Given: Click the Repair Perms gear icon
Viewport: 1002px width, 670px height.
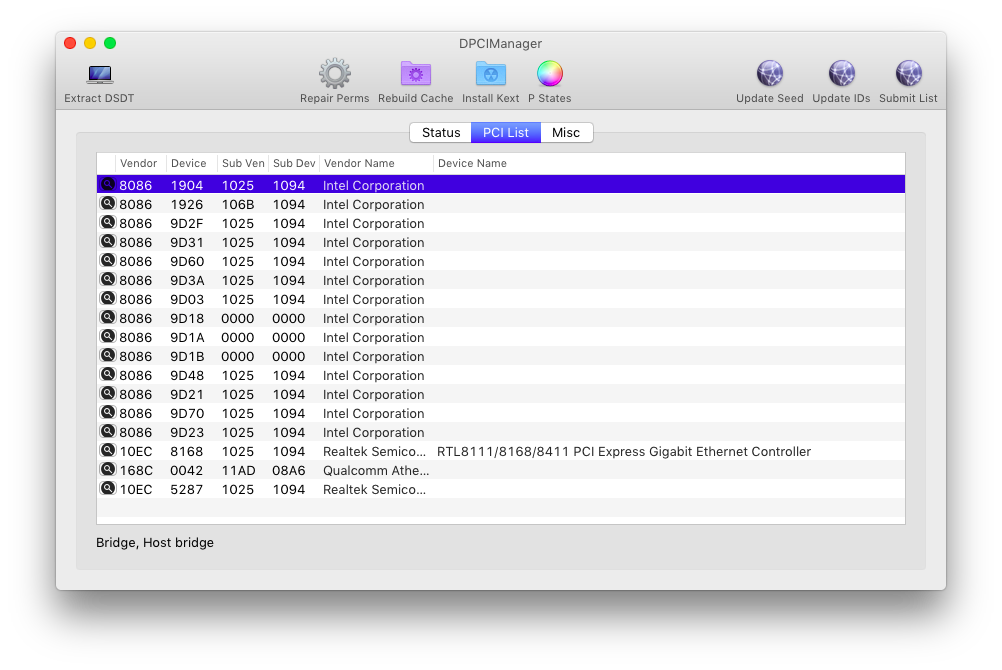Looking at the screenshot, I should tap(334, 74).
